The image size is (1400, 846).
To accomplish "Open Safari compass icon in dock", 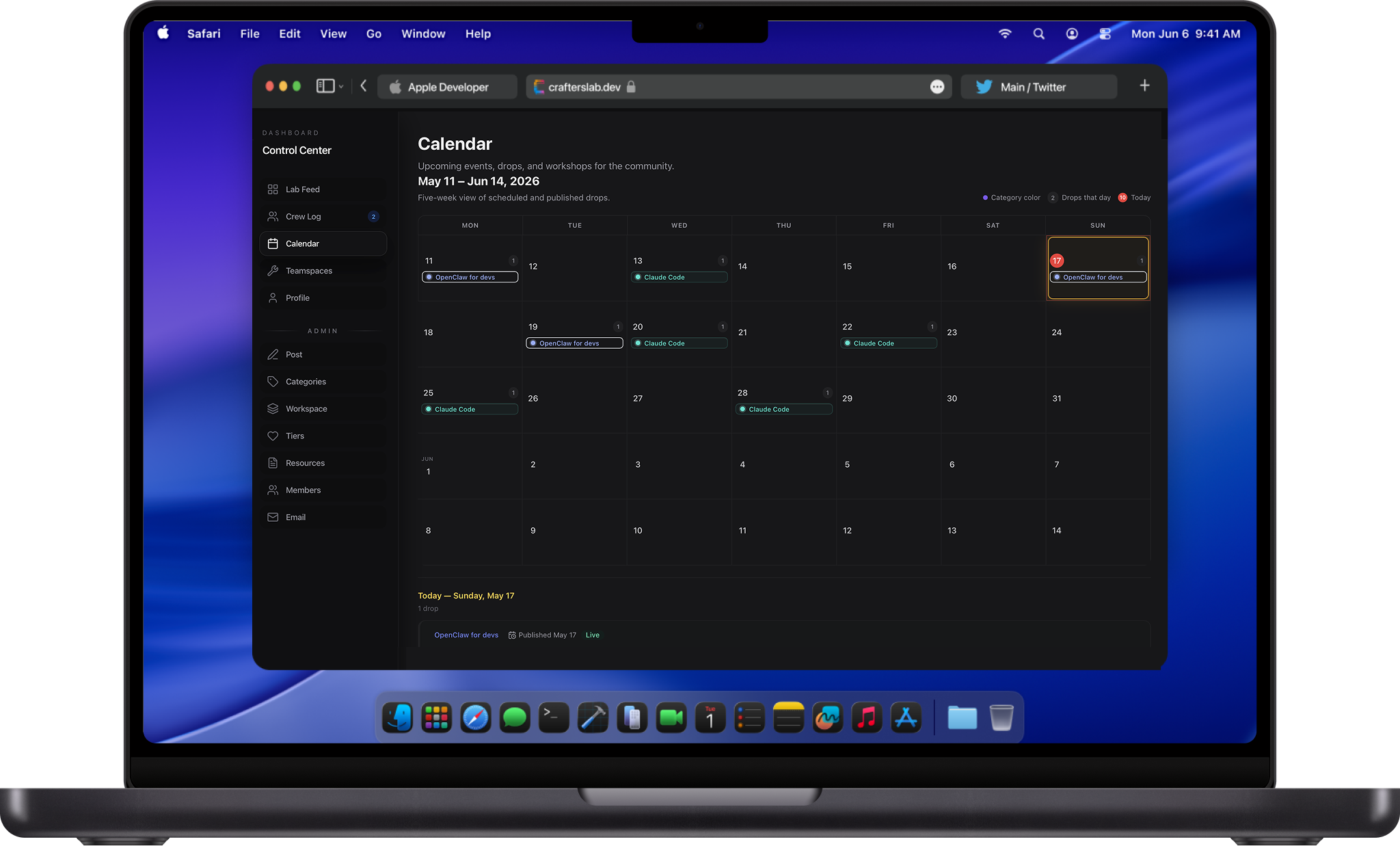I will click(476, 717).
